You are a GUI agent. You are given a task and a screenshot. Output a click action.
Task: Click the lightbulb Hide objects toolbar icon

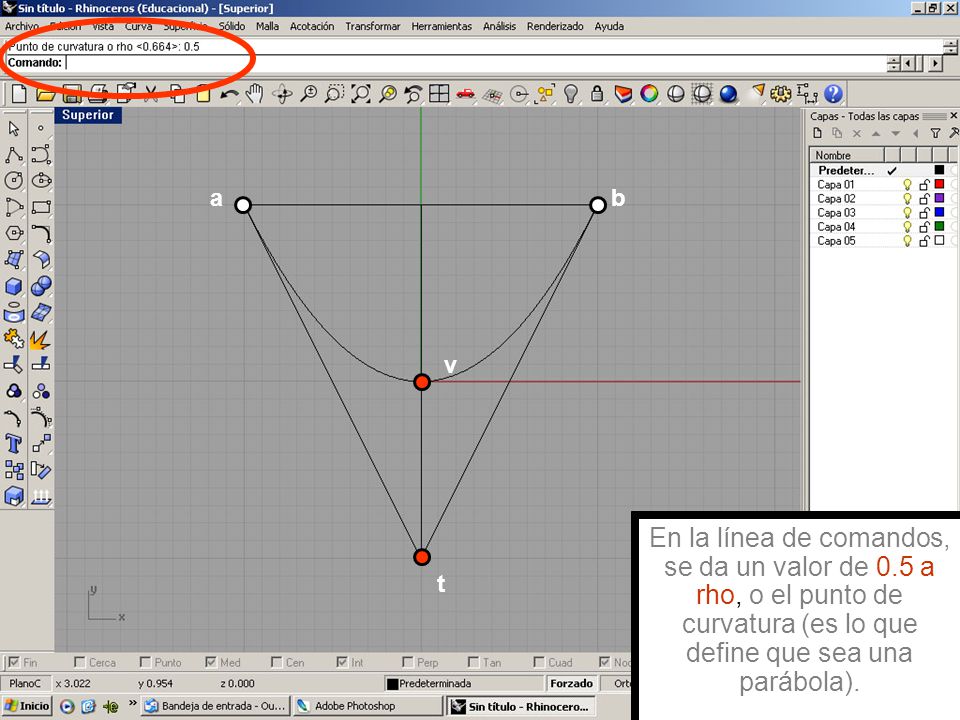point(571,94)
